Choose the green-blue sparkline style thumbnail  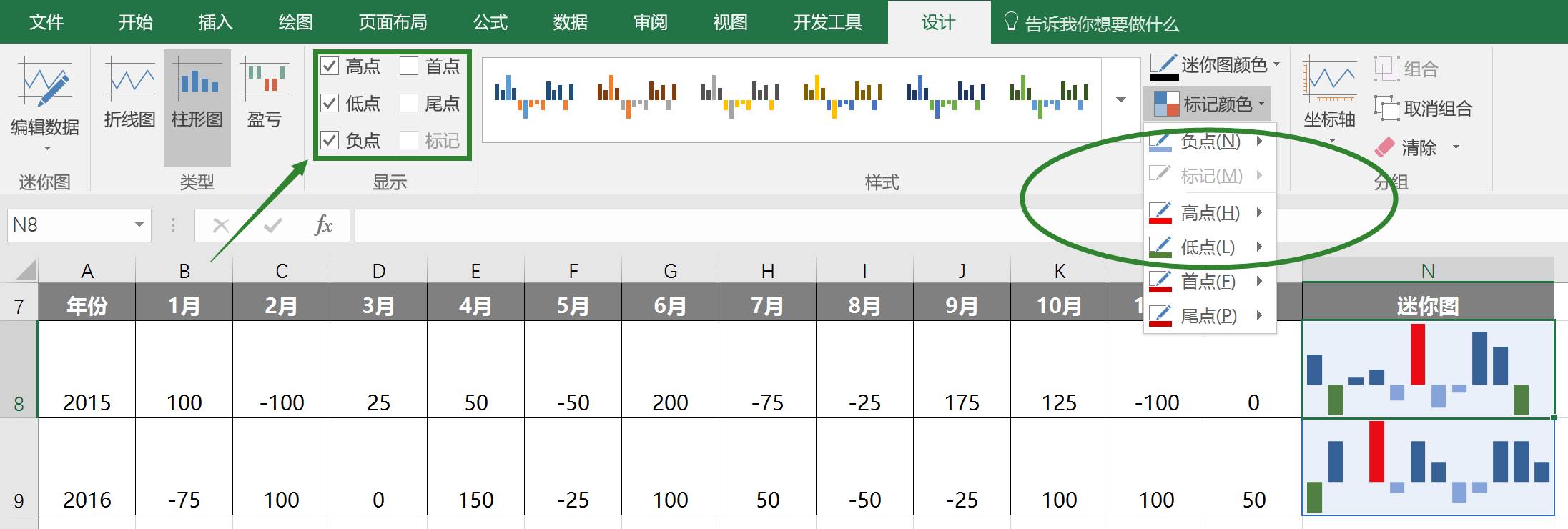point(1048,96)
